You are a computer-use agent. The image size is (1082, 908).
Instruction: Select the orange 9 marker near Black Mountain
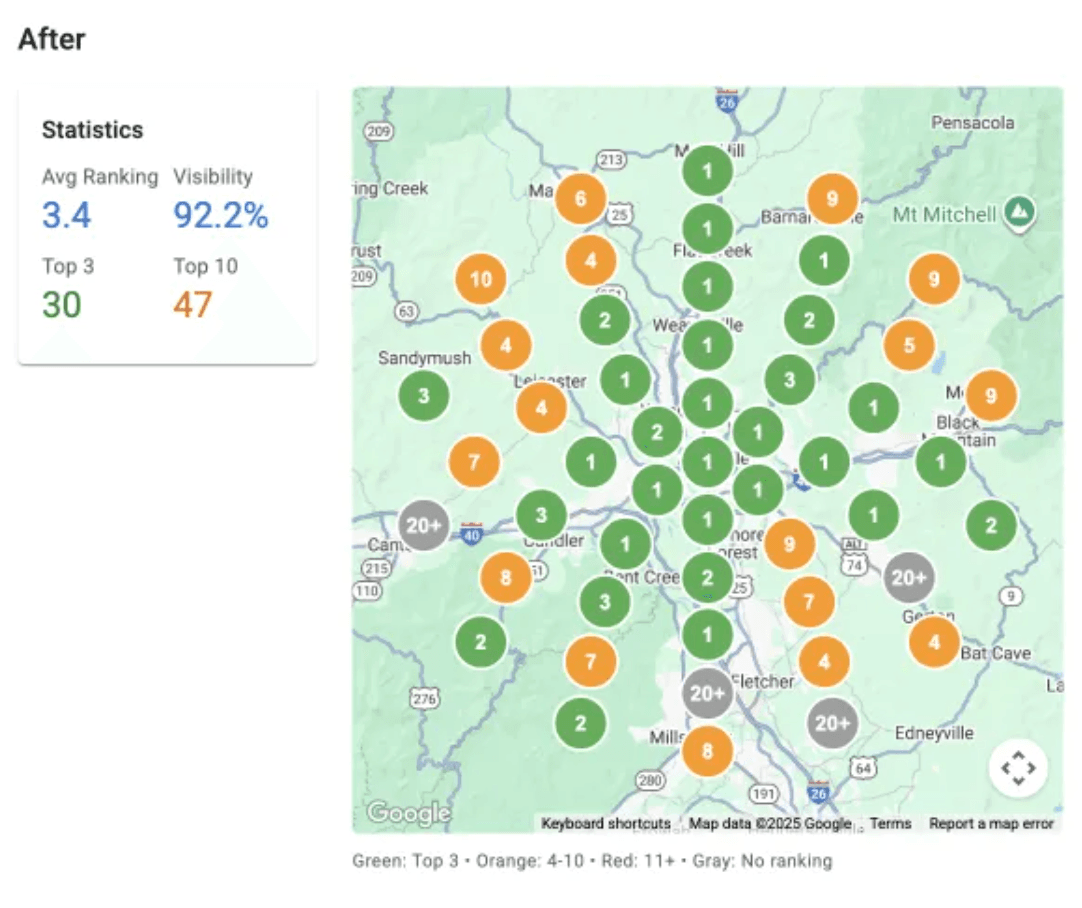(x=991, y=396)
